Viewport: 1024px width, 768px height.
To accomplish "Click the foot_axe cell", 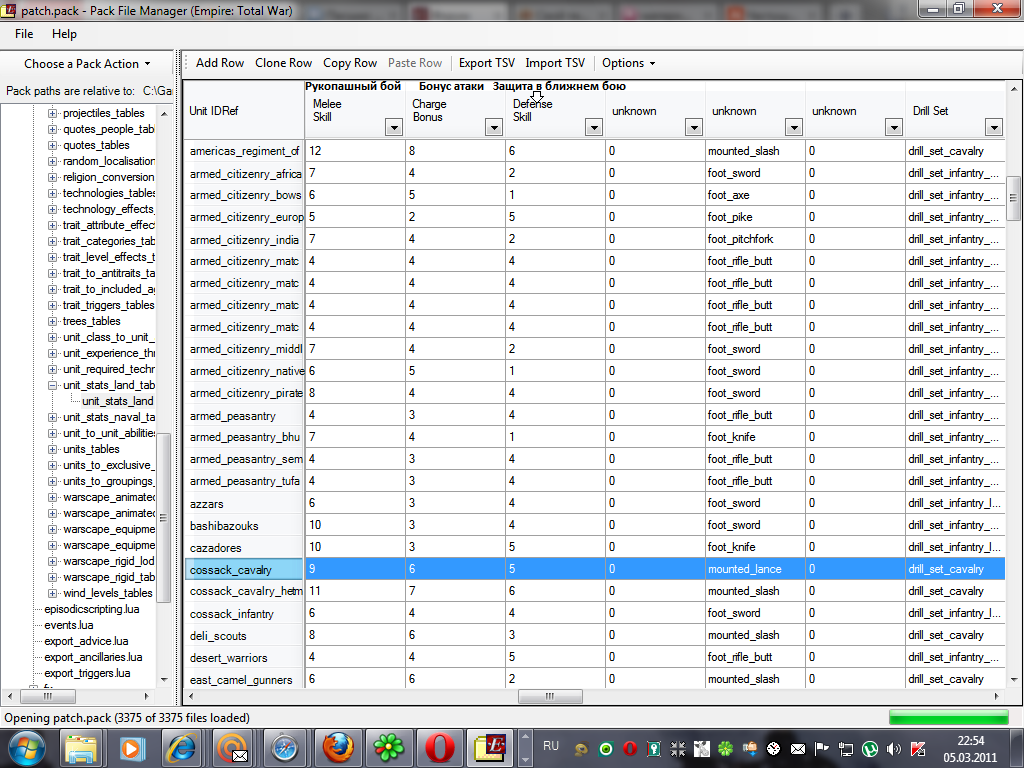I will click(755, 195).
